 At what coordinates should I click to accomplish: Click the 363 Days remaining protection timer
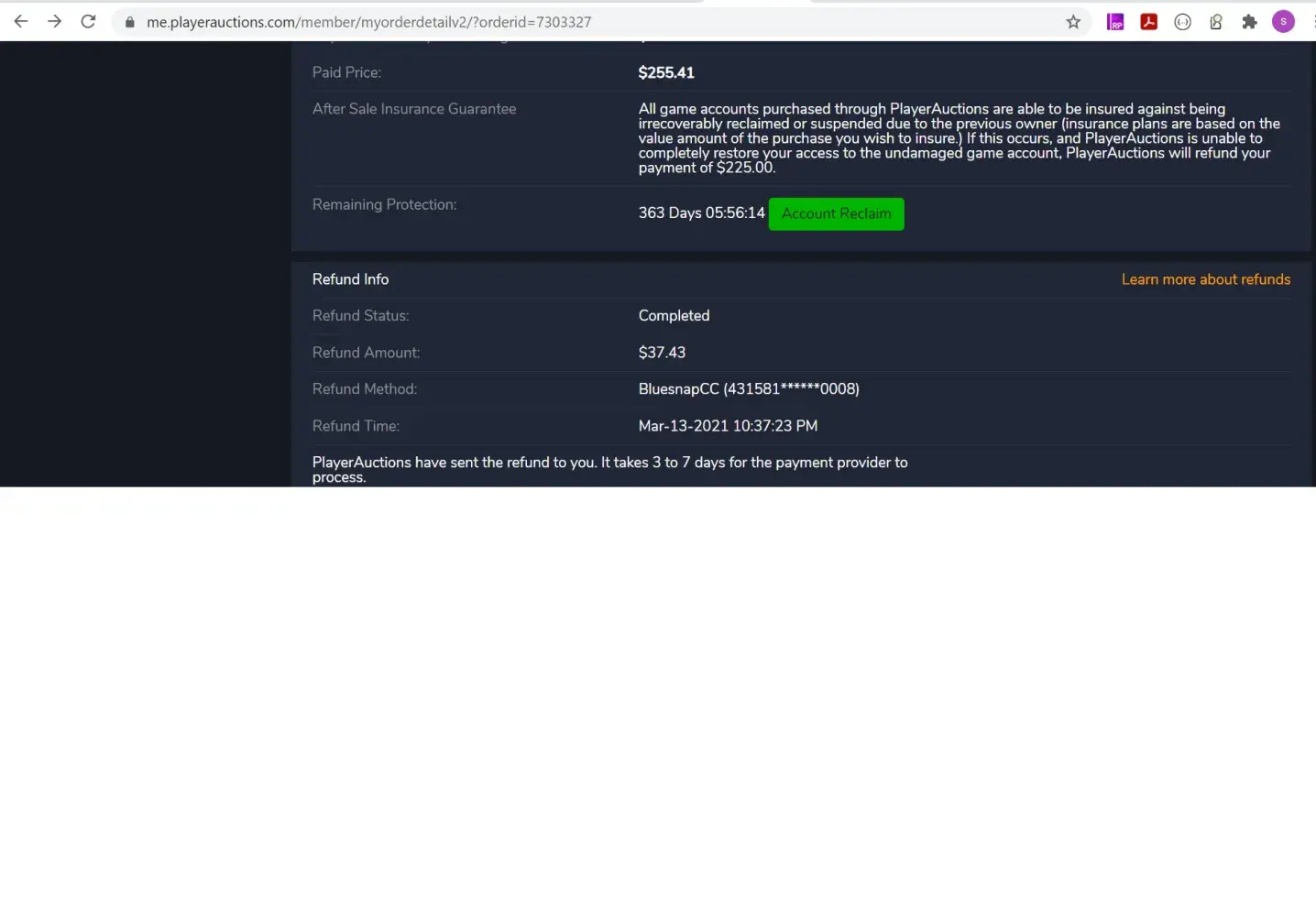tap(701, 213)
